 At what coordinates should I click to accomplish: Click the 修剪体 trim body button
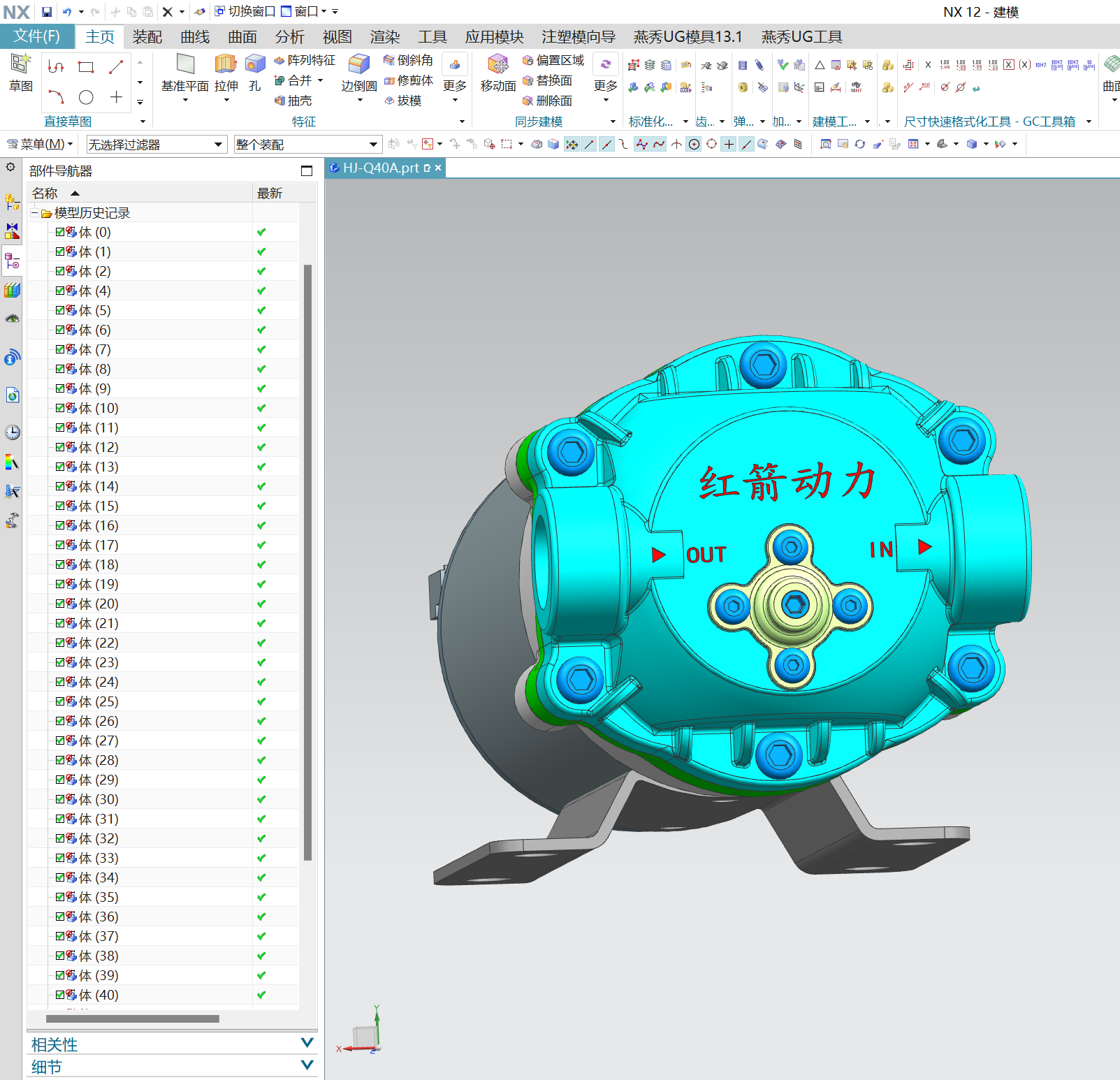(x=408, y=80)
